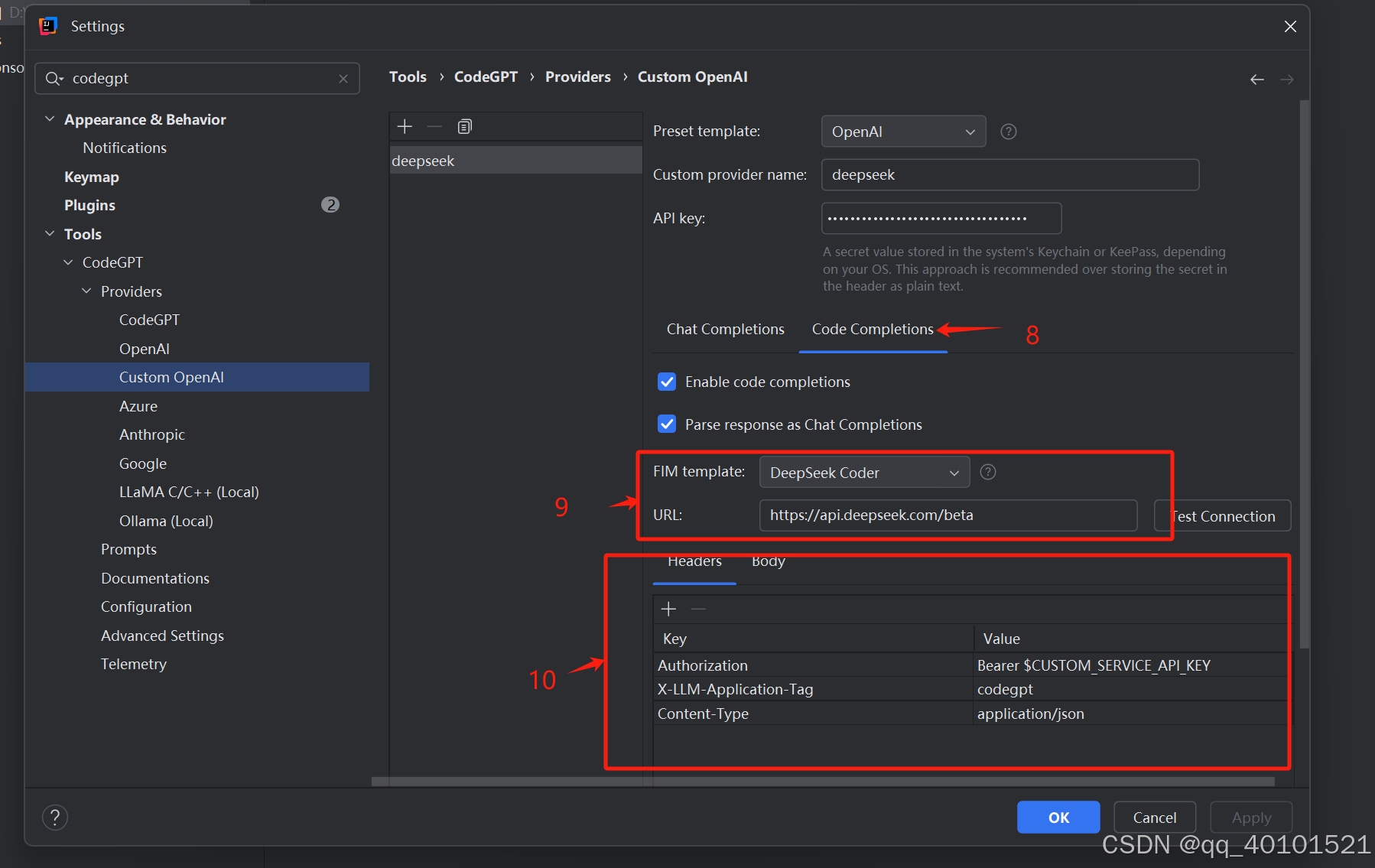Select the Headers tab
Image resolution: width=1375 pixels, height=868 pixels.
click(x=694, y=561)
